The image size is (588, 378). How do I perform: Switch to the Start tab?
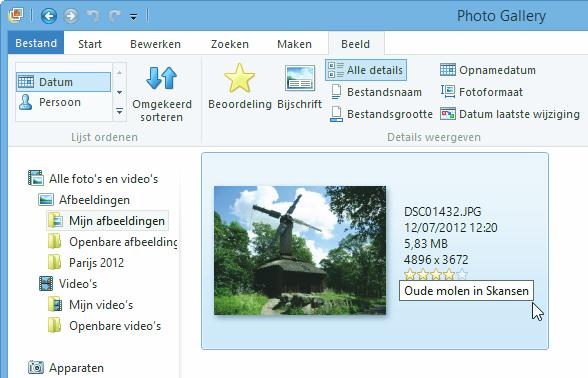click(90, 44)
